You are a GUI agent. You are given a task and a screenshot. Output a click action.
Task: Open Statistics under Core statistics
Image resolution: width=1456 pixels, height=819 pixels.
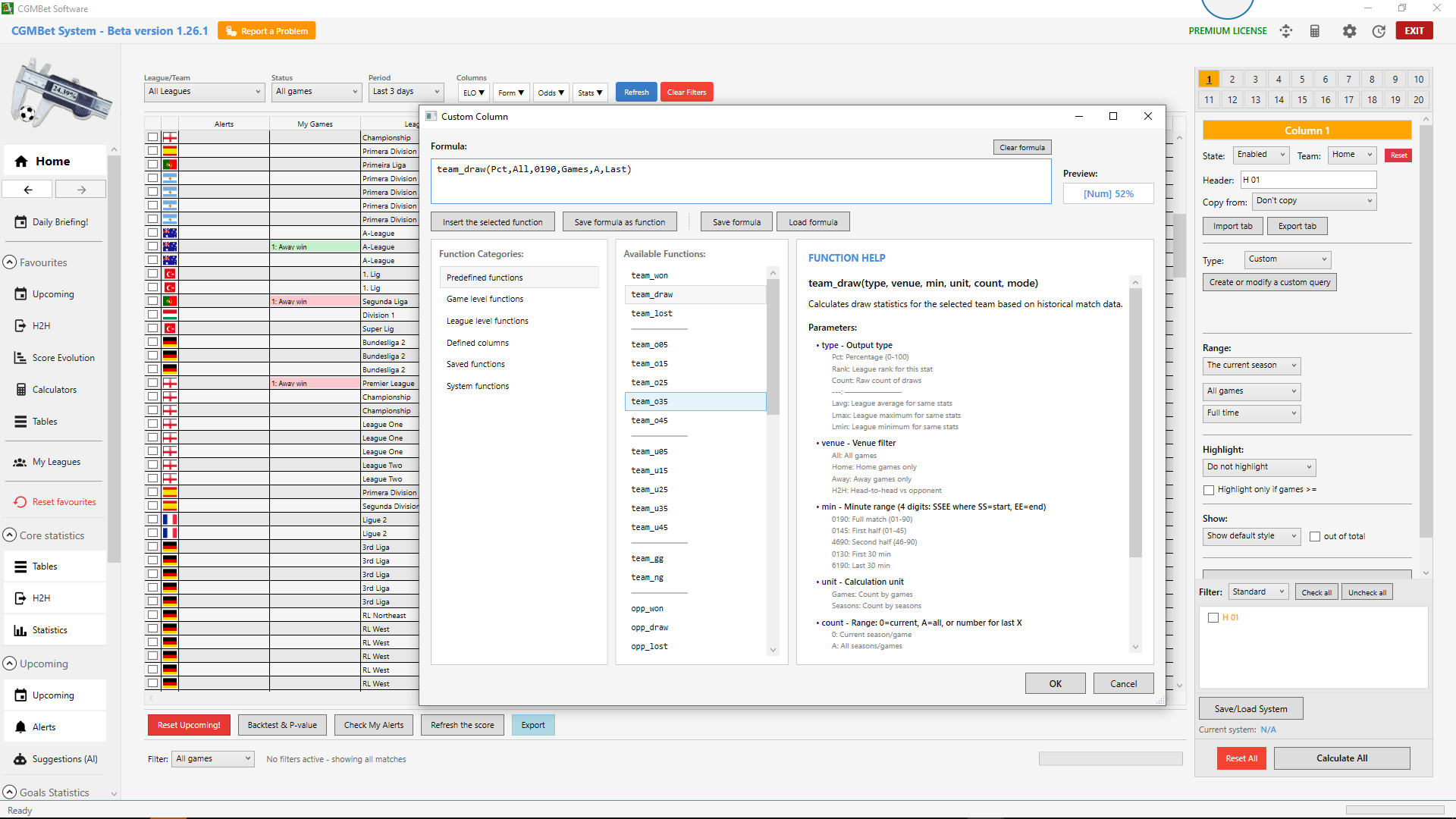coord(49,629)
